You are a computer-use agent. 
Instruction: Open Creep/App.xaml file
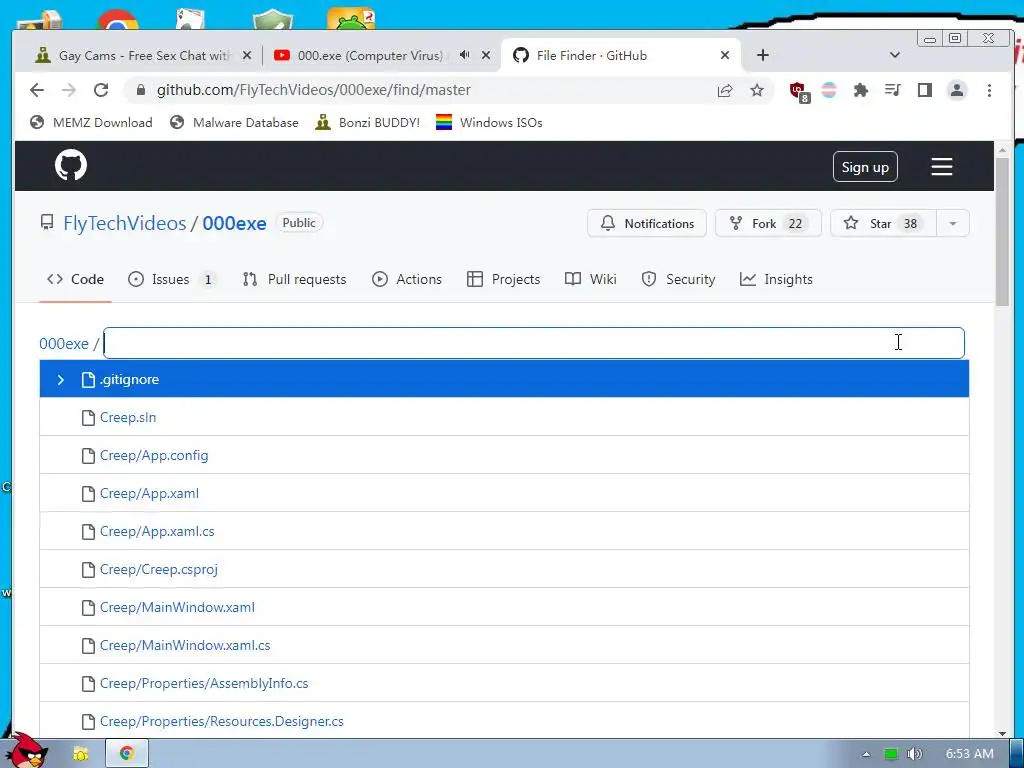[150, 493]
